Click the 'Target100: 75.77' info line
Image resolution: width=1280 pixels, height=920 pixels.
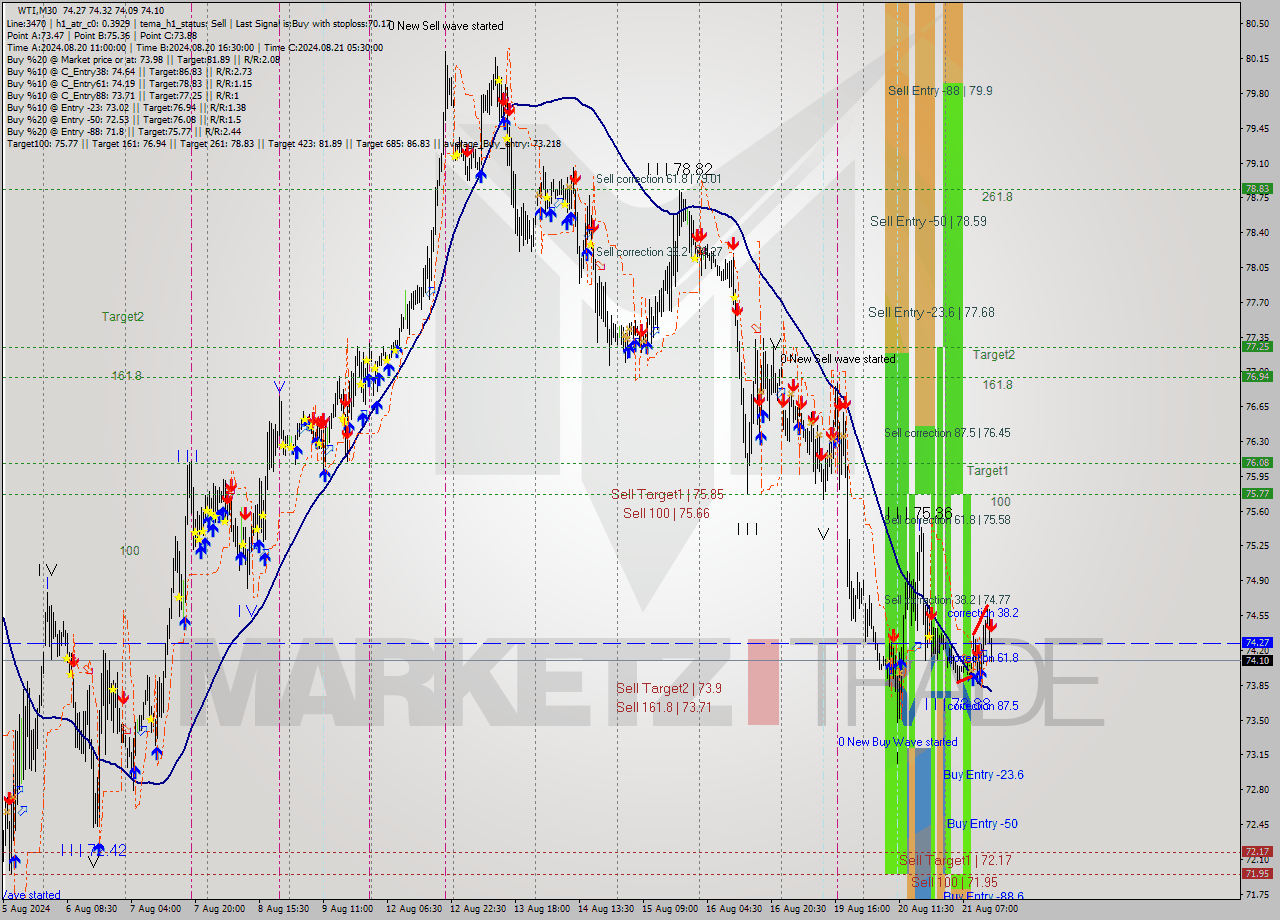pos(284,144)
